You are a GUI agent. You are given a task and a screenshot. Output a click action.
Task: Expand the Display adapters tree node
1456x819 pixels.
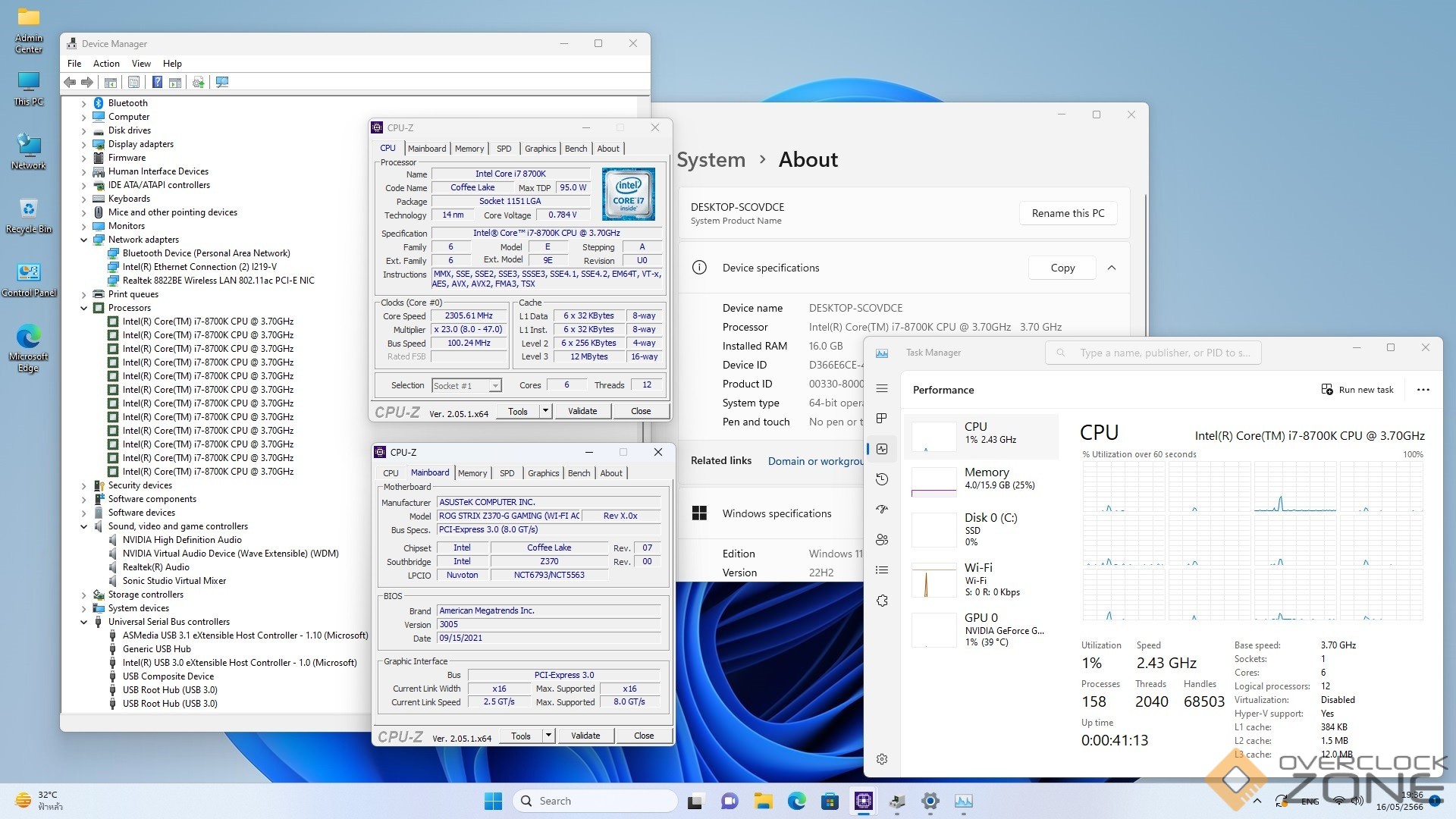click(x=84, y=144)
